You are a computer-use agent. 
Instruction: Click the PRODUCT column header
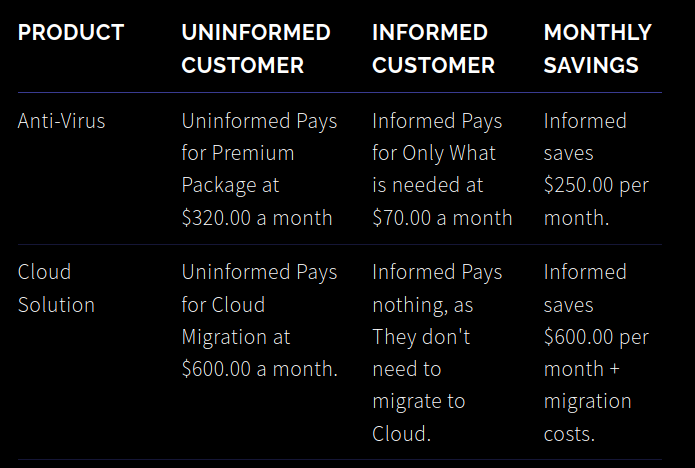click(x=71, y=33)
